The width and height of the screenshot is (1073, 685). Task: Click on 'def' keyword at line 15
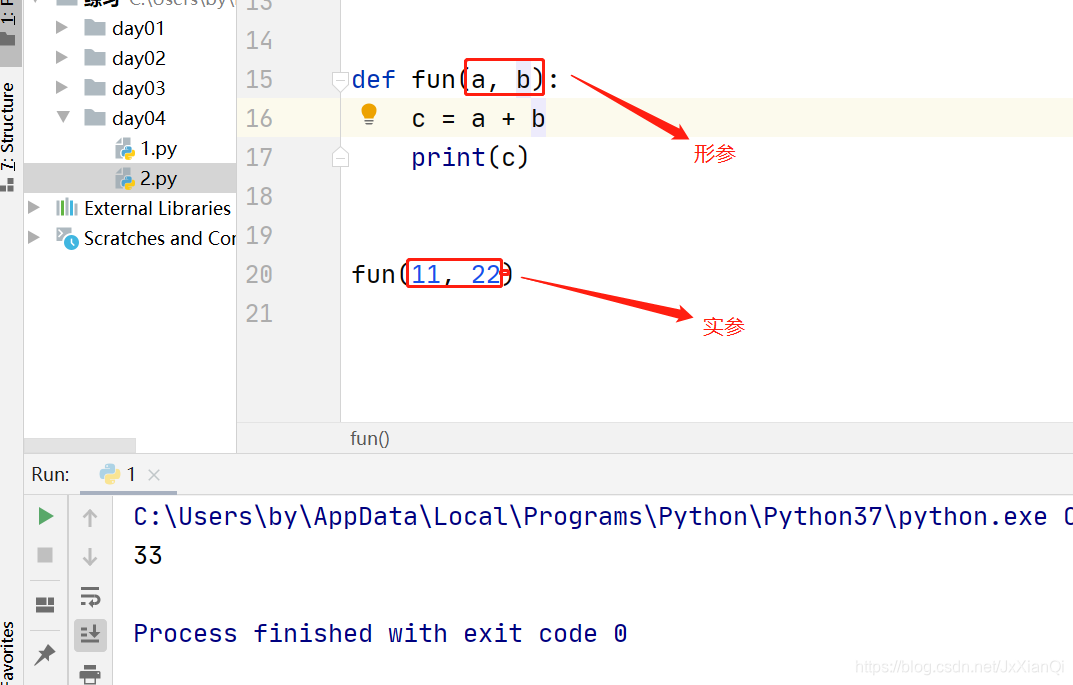tap(374, 80)
